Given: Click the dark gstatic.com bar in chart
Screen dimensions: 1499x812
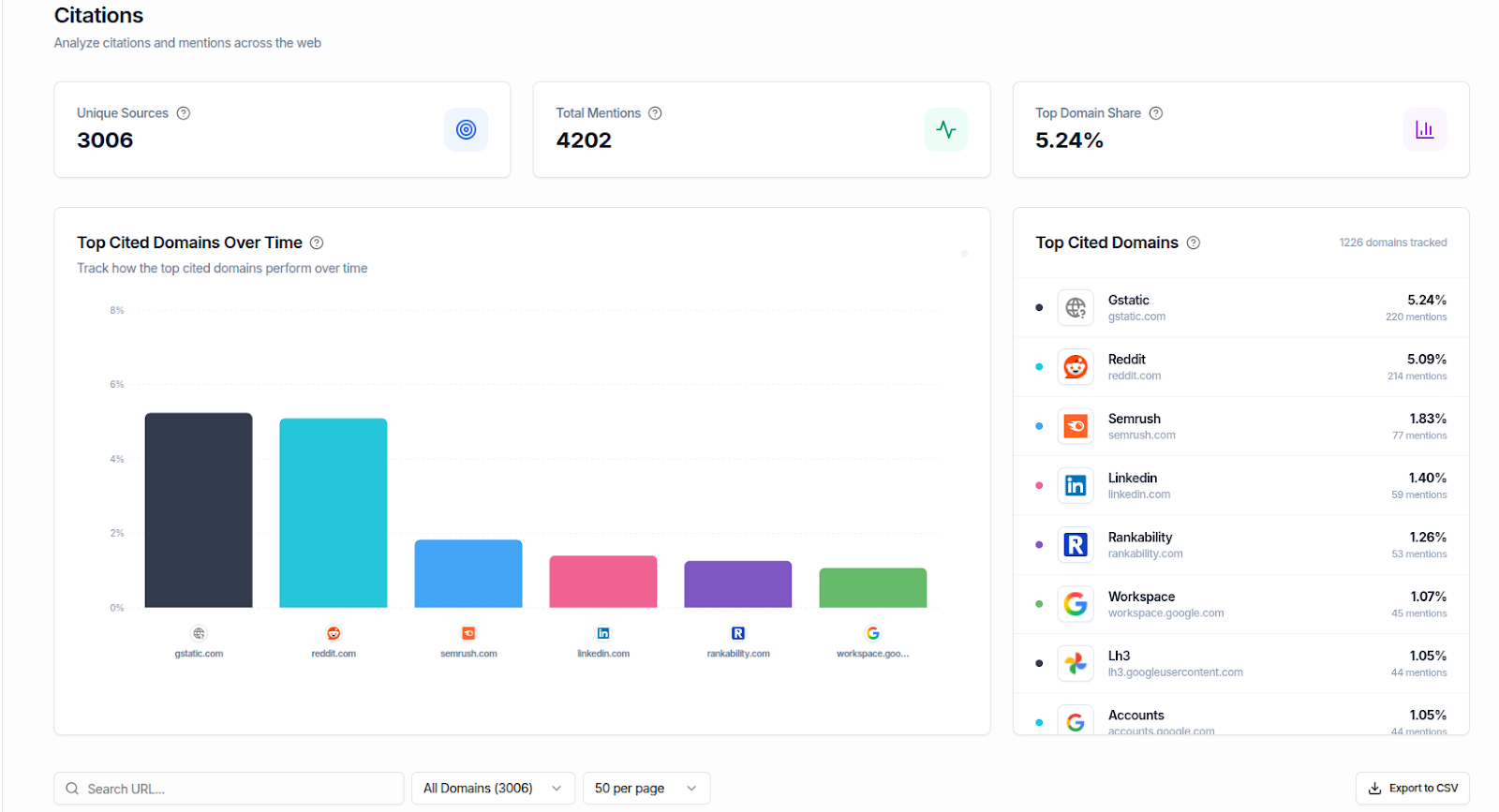Looking at the screenshot, I should click(x=199, y=510).
